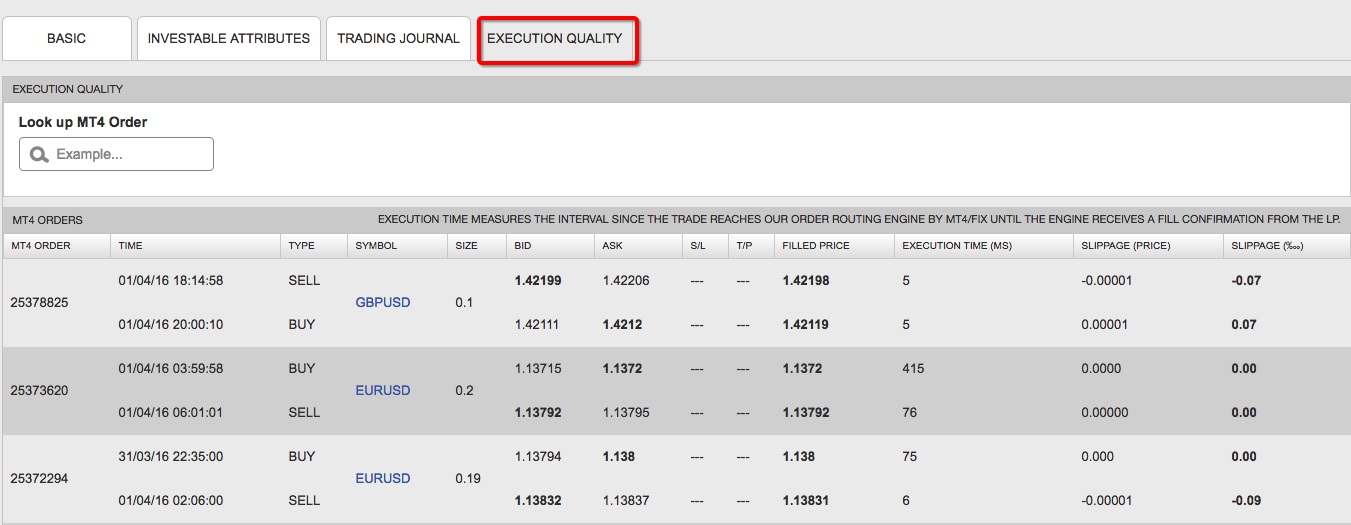
Task: Click time 01/04/16 02:06:00
Action: pos(170,500)
